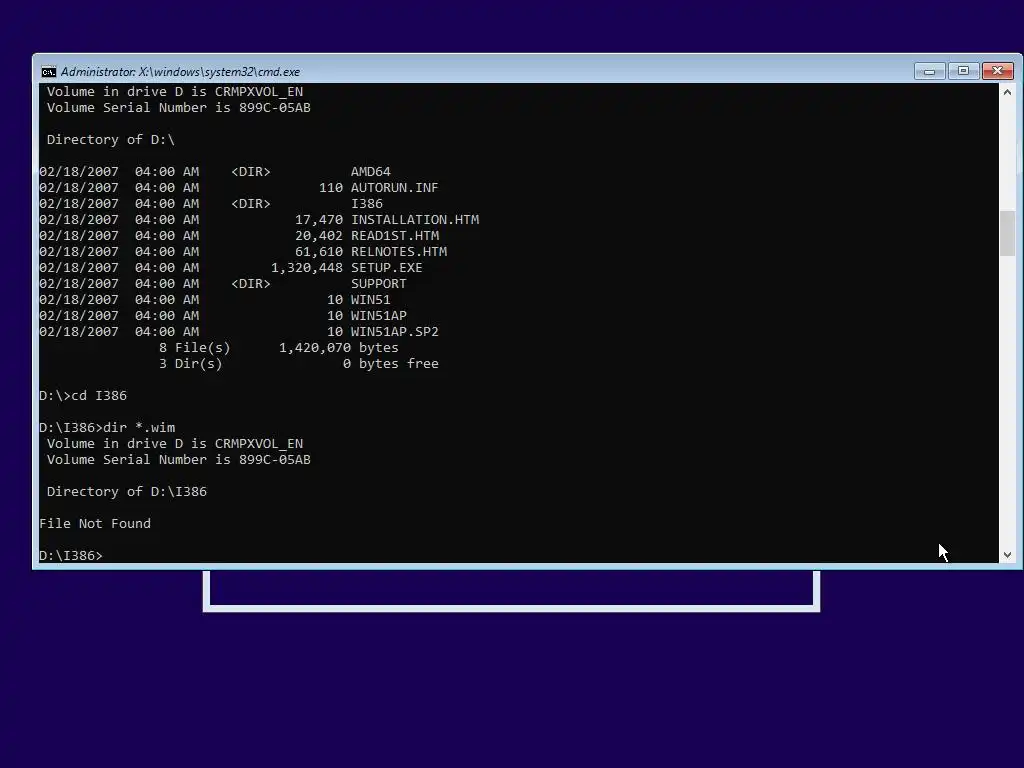Image resolution: width=1024 pixels, height=768 pixels.
Task: Click the scrollbar up arrow in console
Action: pyautogui.click(x=1007, y=92)
